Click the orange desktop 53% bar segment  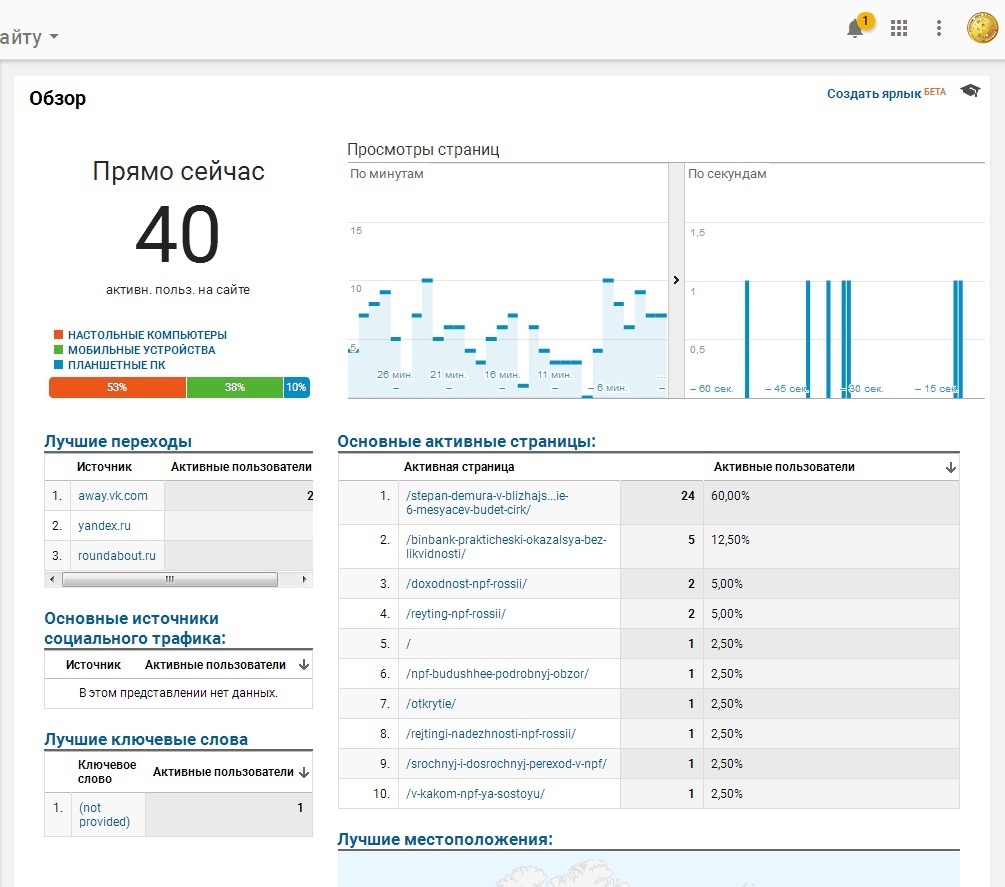click(117, 387)
